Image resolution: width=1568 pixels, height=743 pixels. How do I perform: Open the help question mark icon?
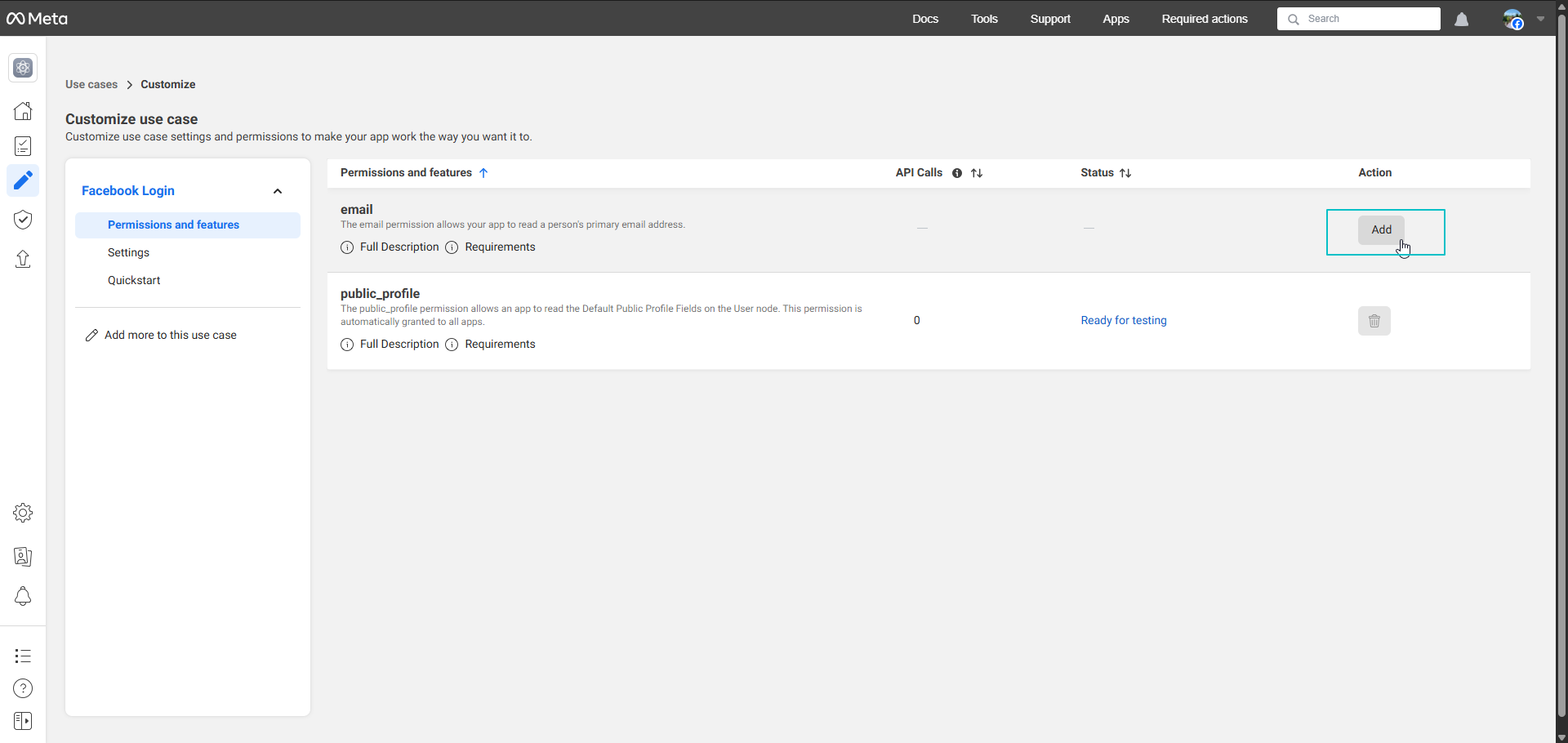click(23, 688)
